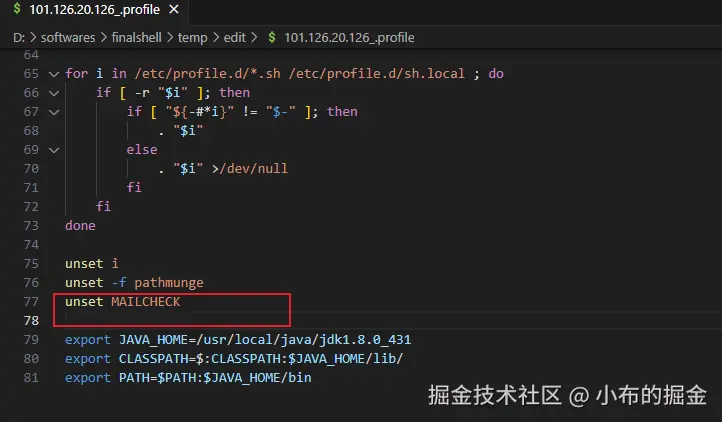Click the 'done' keyword on line 73
The image size is (722, 422).
point(80,226)
